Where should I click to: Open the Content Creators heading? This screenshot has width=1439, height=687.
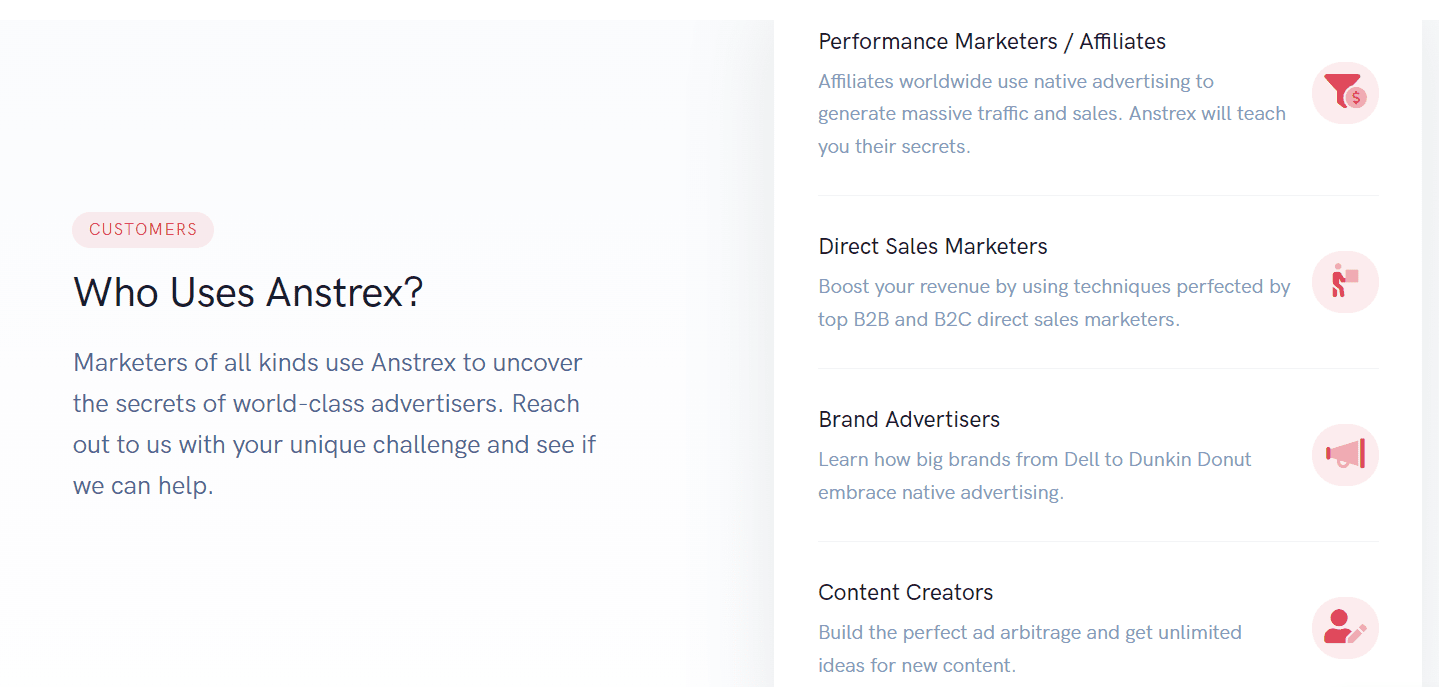906,593
